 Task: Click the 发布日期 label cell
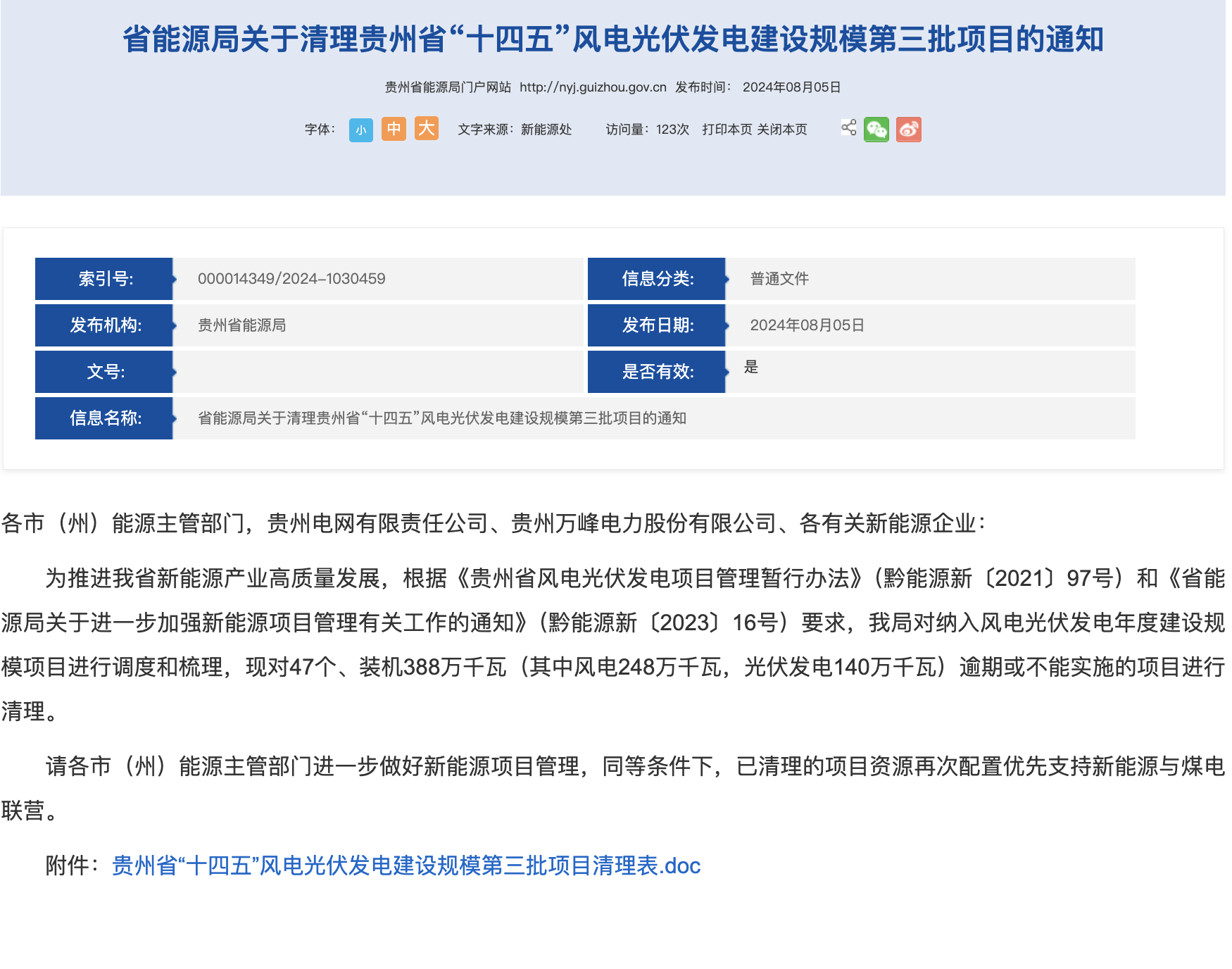657,325
